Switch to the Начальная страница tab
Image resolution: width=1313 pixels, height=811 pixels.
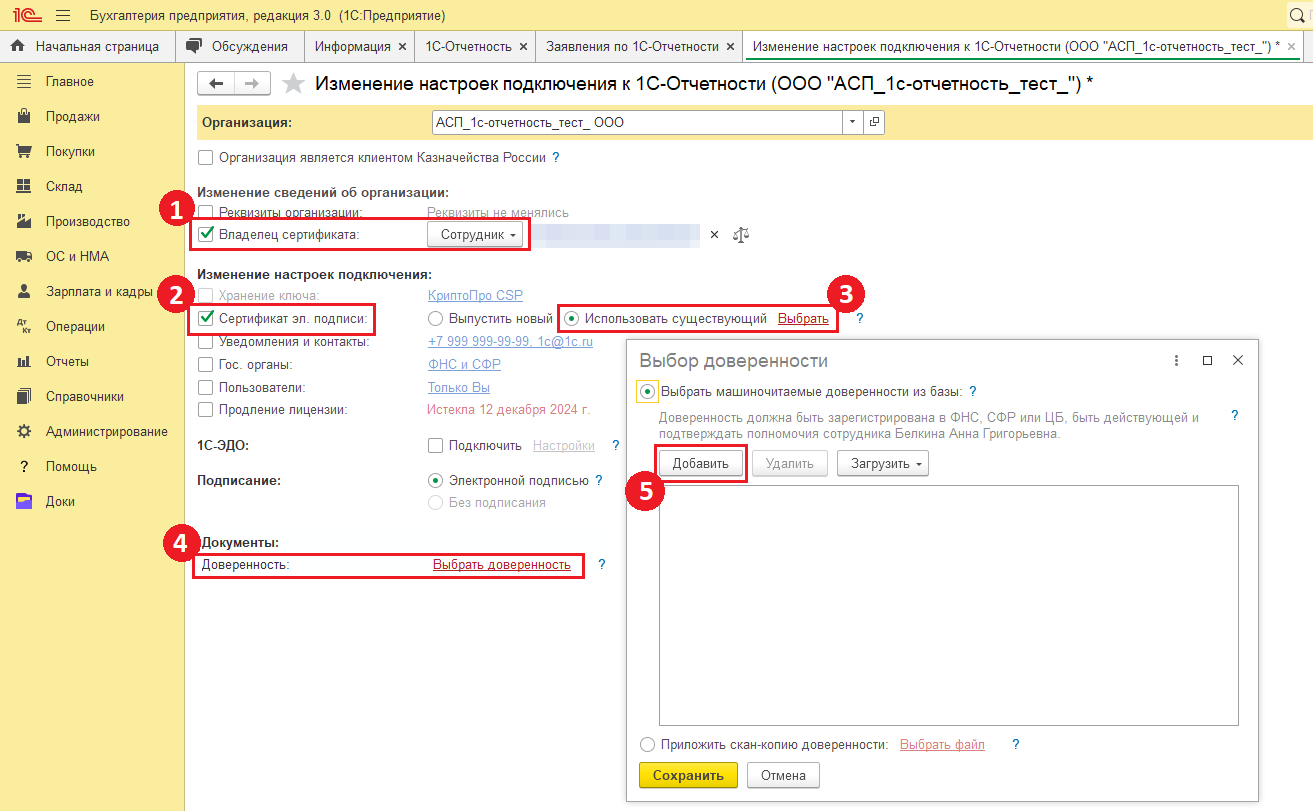(x=87, y=46)
